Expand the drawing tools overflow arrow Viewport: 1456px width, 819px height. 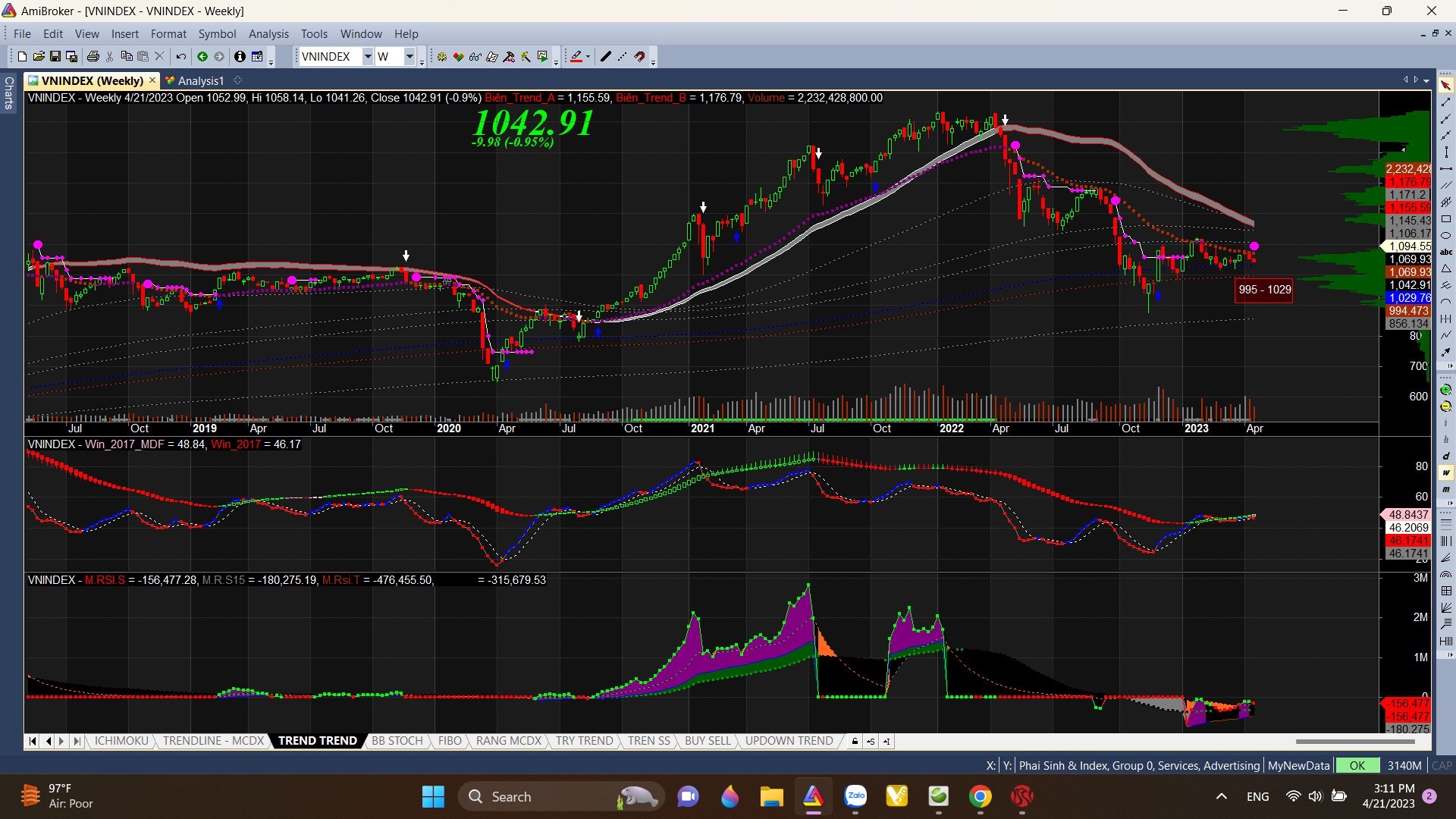click(x=1450, y=366)
